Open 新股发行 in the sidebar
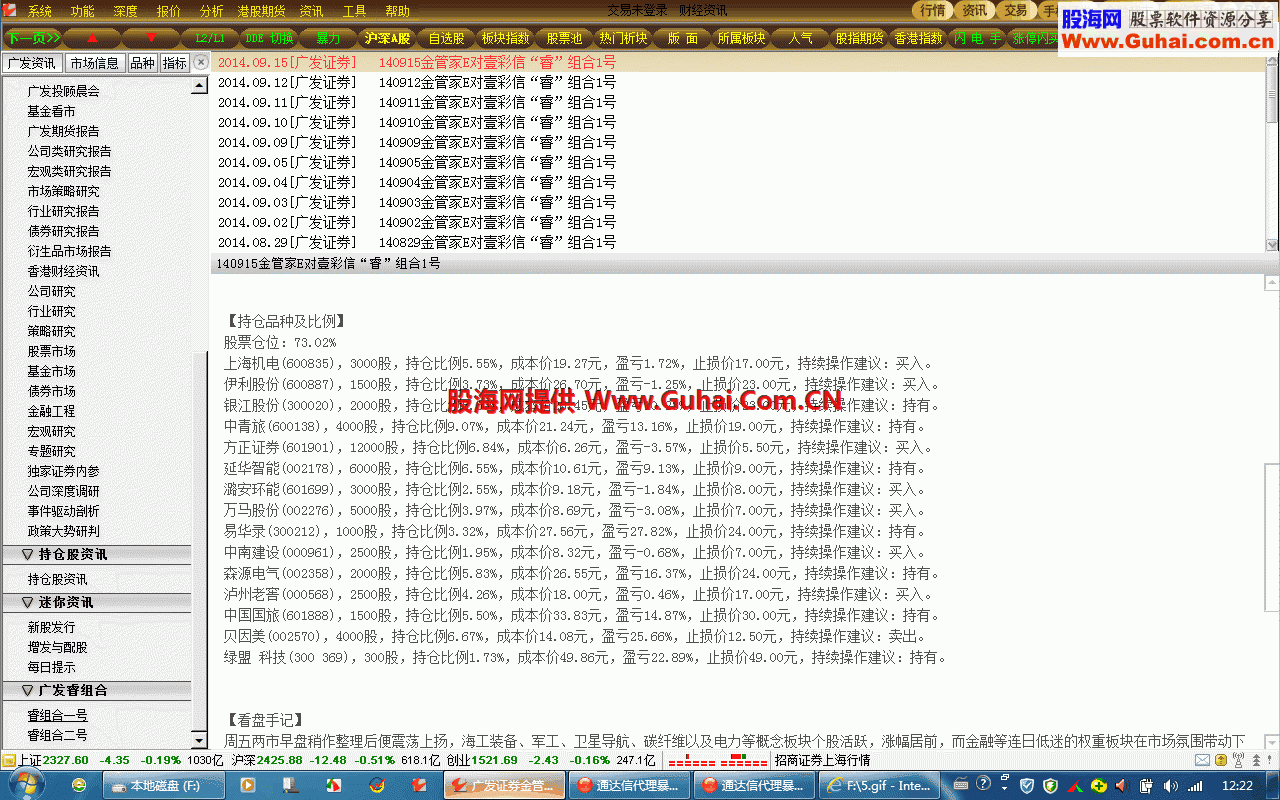The width and height of the screenshot is (1280, 800). [51, 627]
